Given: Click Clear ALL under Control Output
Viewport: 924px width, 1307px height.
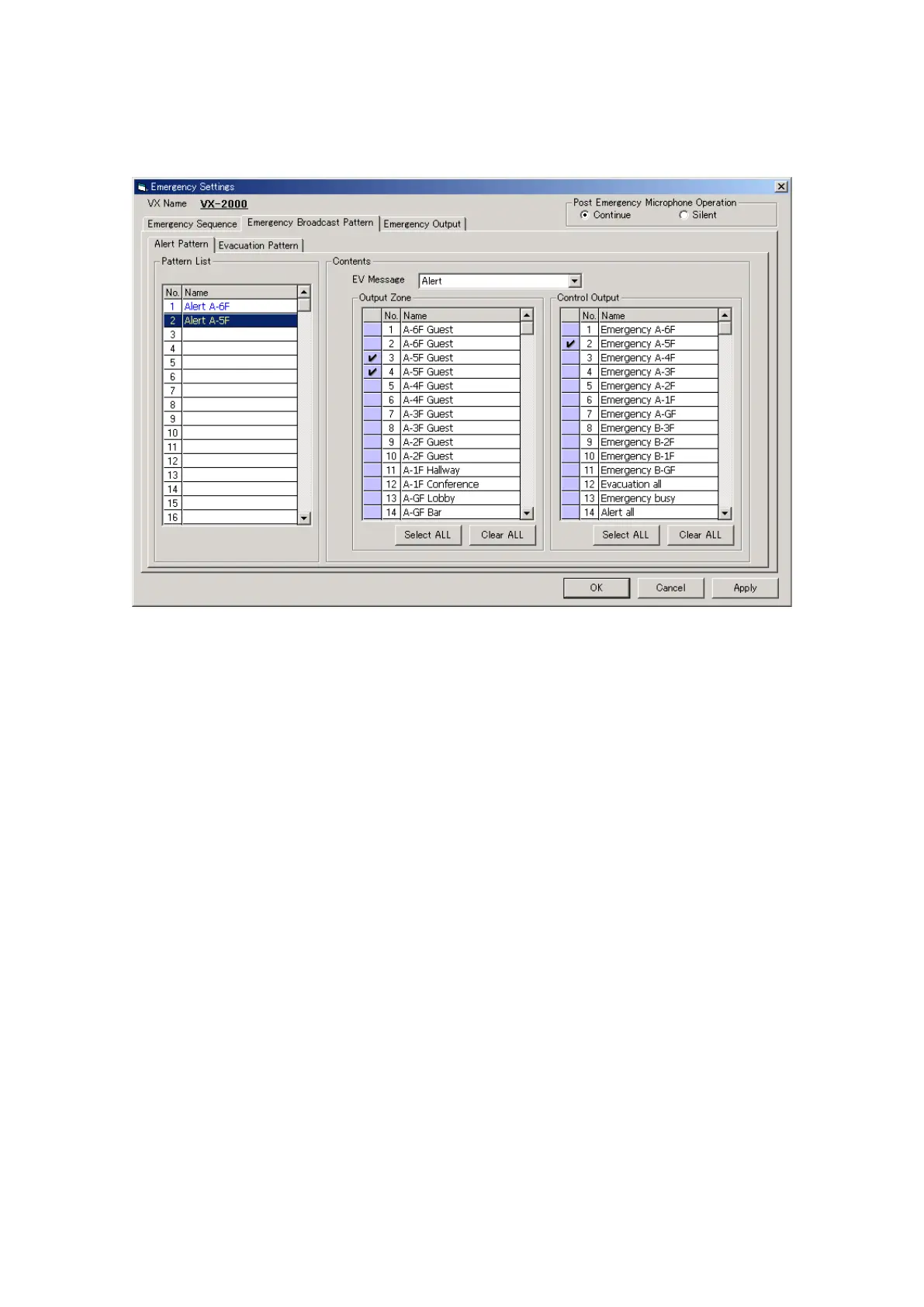Looking at the screenshot, I should [x=700, y=535].
